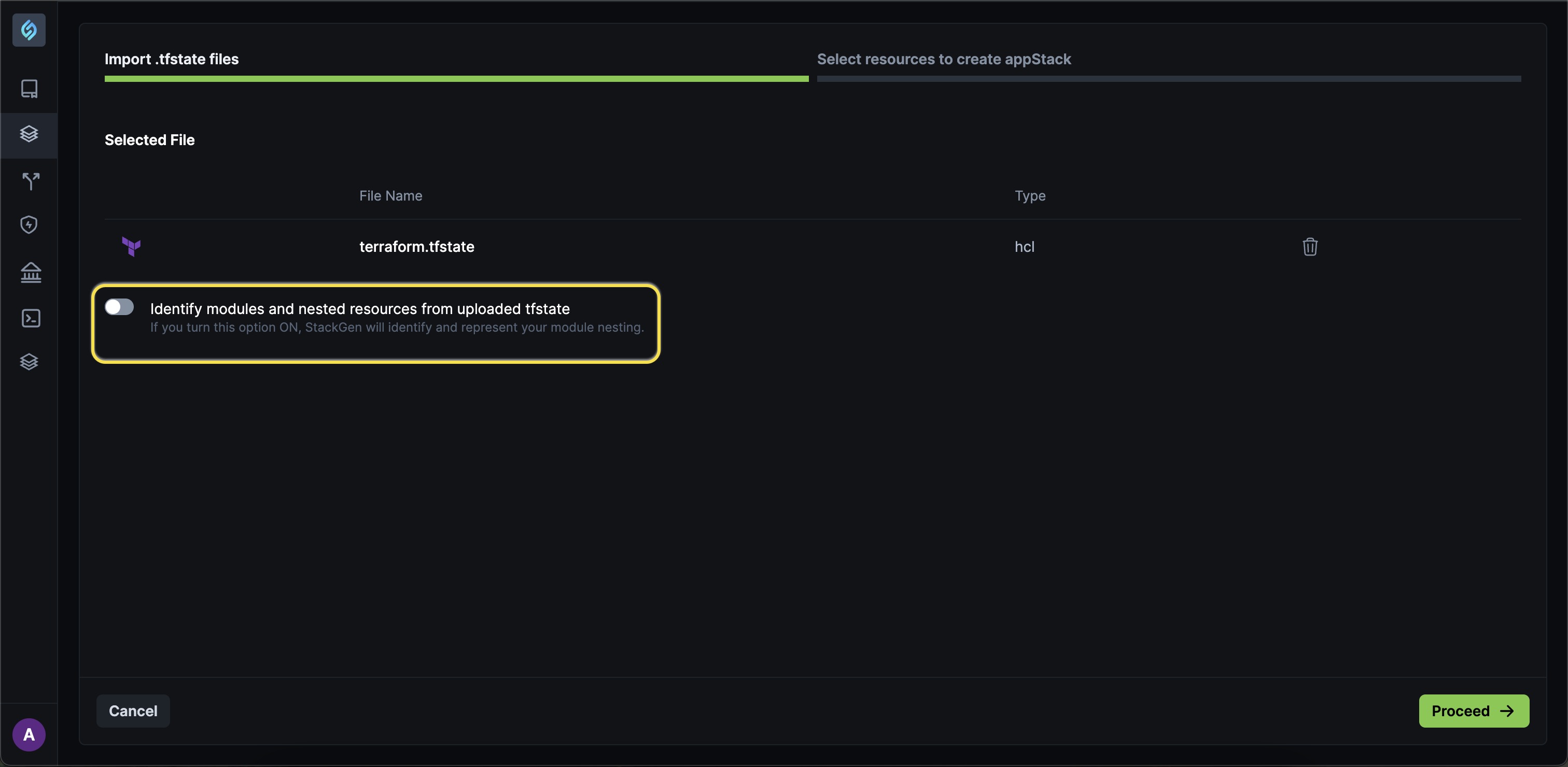Image resolution: width=1568 pixels, height=767 pixels.
Task: Open the shield security sidebar icon
Action: coord(29,225)
